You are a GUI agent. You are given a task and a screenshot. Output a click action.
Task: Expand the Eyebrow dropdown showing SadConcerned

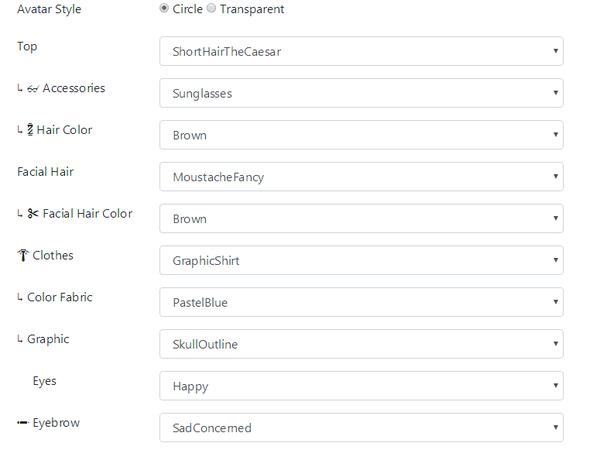coord(361,428)
